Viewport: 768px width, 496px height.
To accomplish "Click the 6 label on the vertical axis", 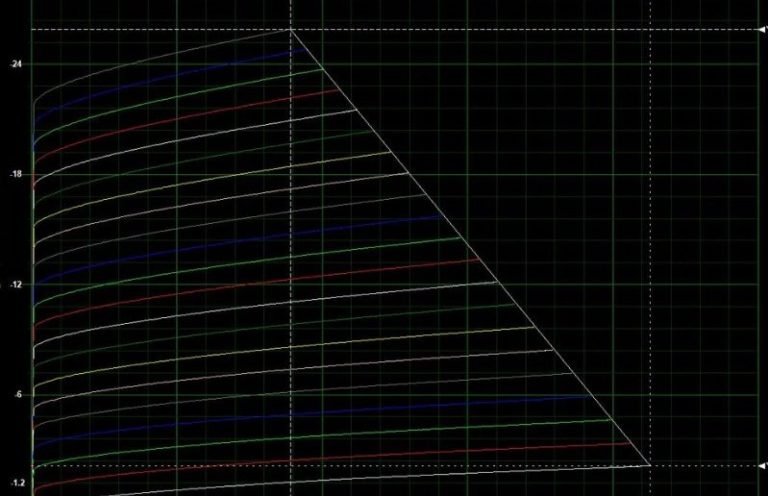I will [x=19, y=394].
